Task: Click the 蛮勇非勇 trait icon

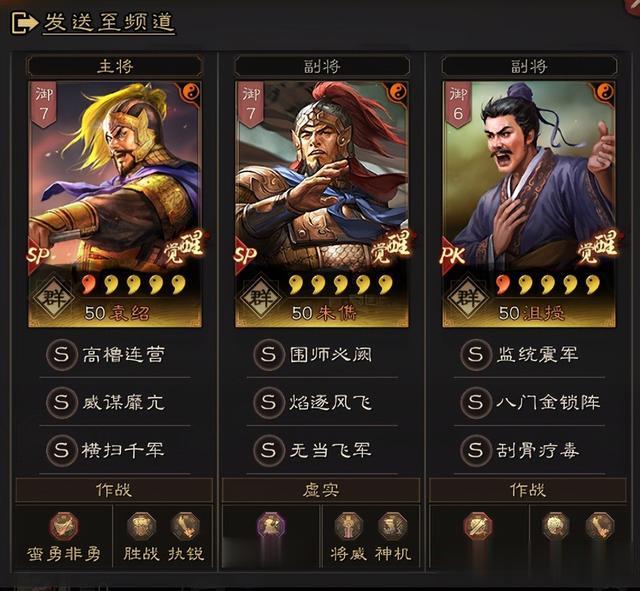Action: [64, 526]
